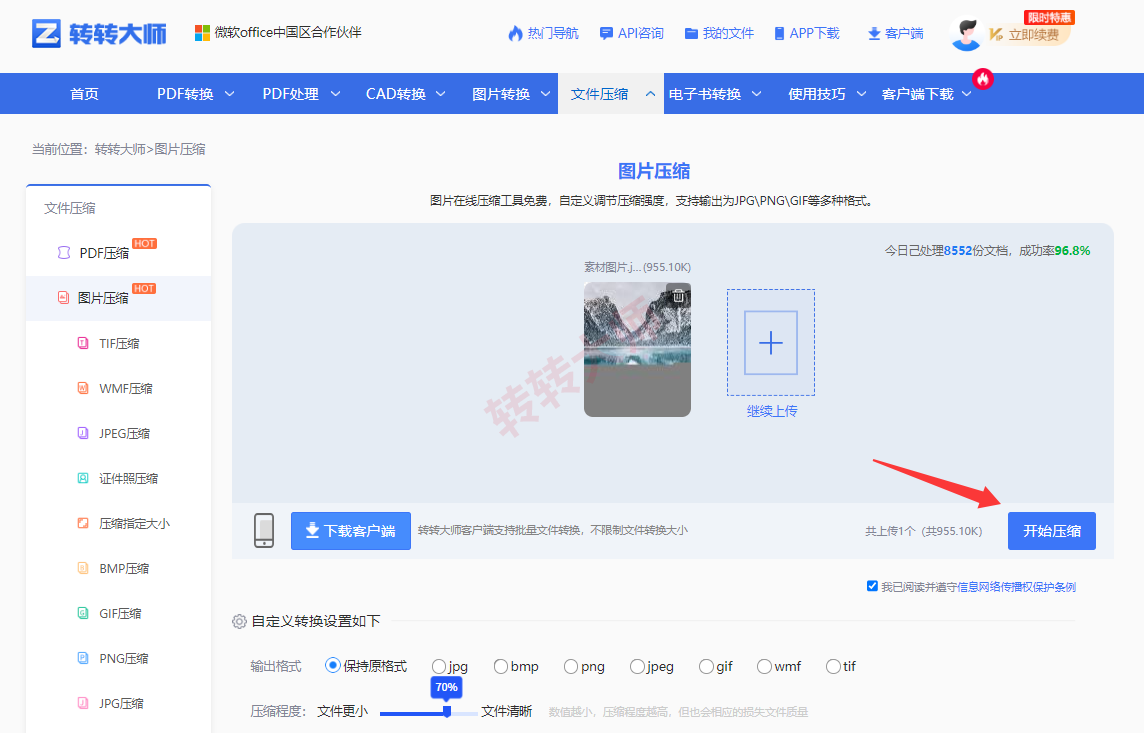Click the gear icon beside 自定义转换设置如下
Screen dimensions: 1144x733
239,621
